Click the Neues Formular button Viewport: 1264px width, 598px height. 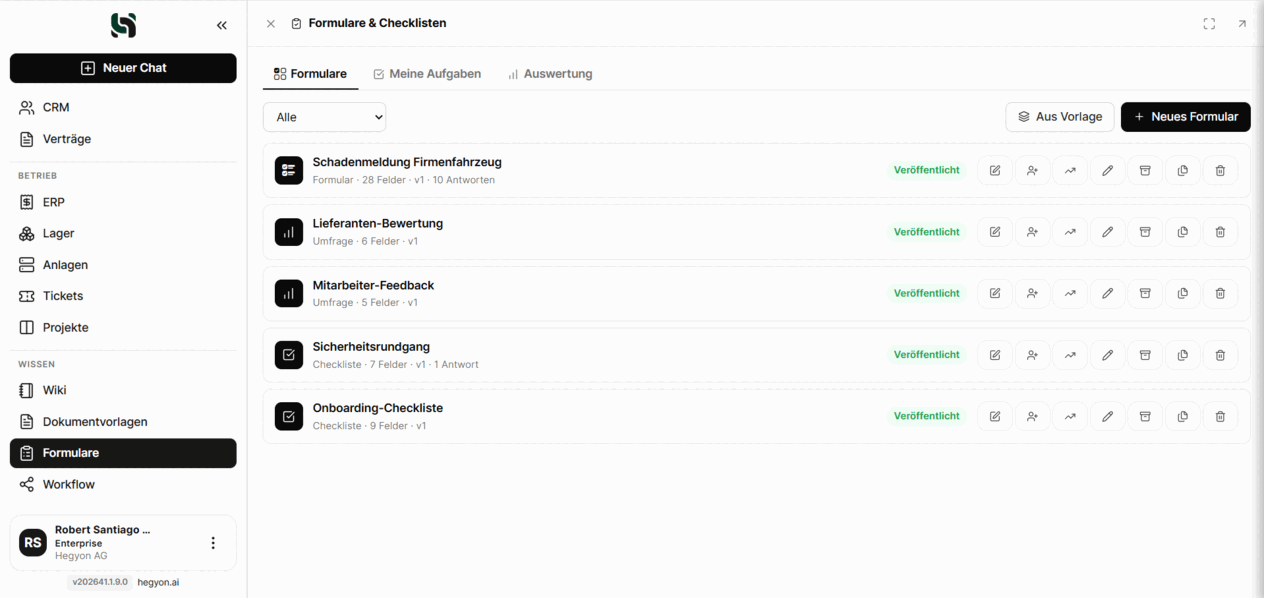pos(1185,117)
